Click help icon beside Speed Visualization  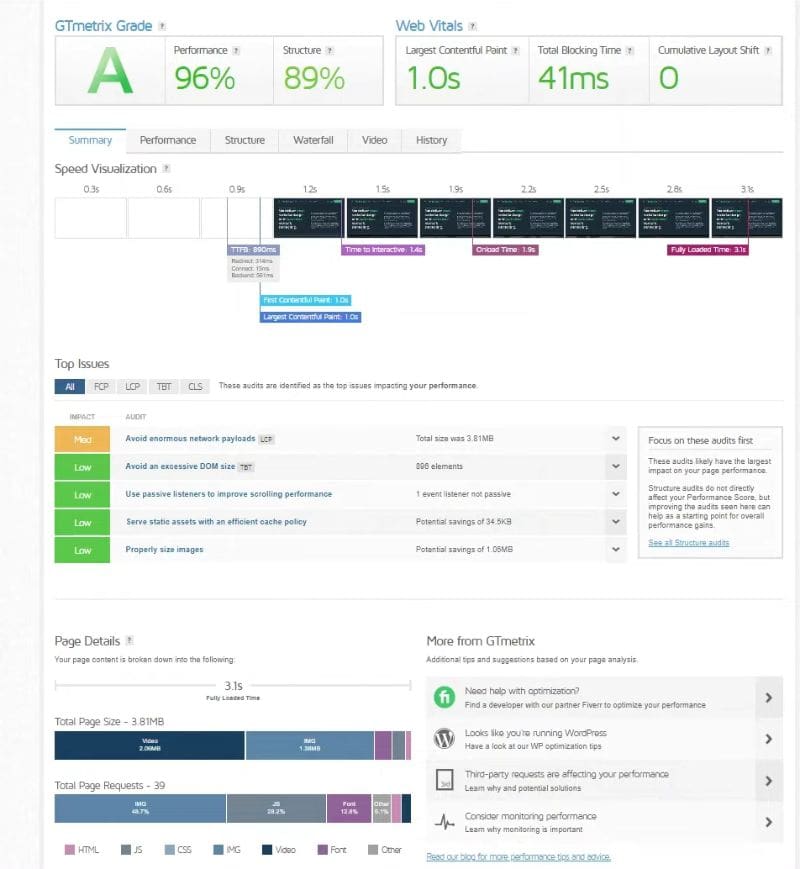[166, 168]
